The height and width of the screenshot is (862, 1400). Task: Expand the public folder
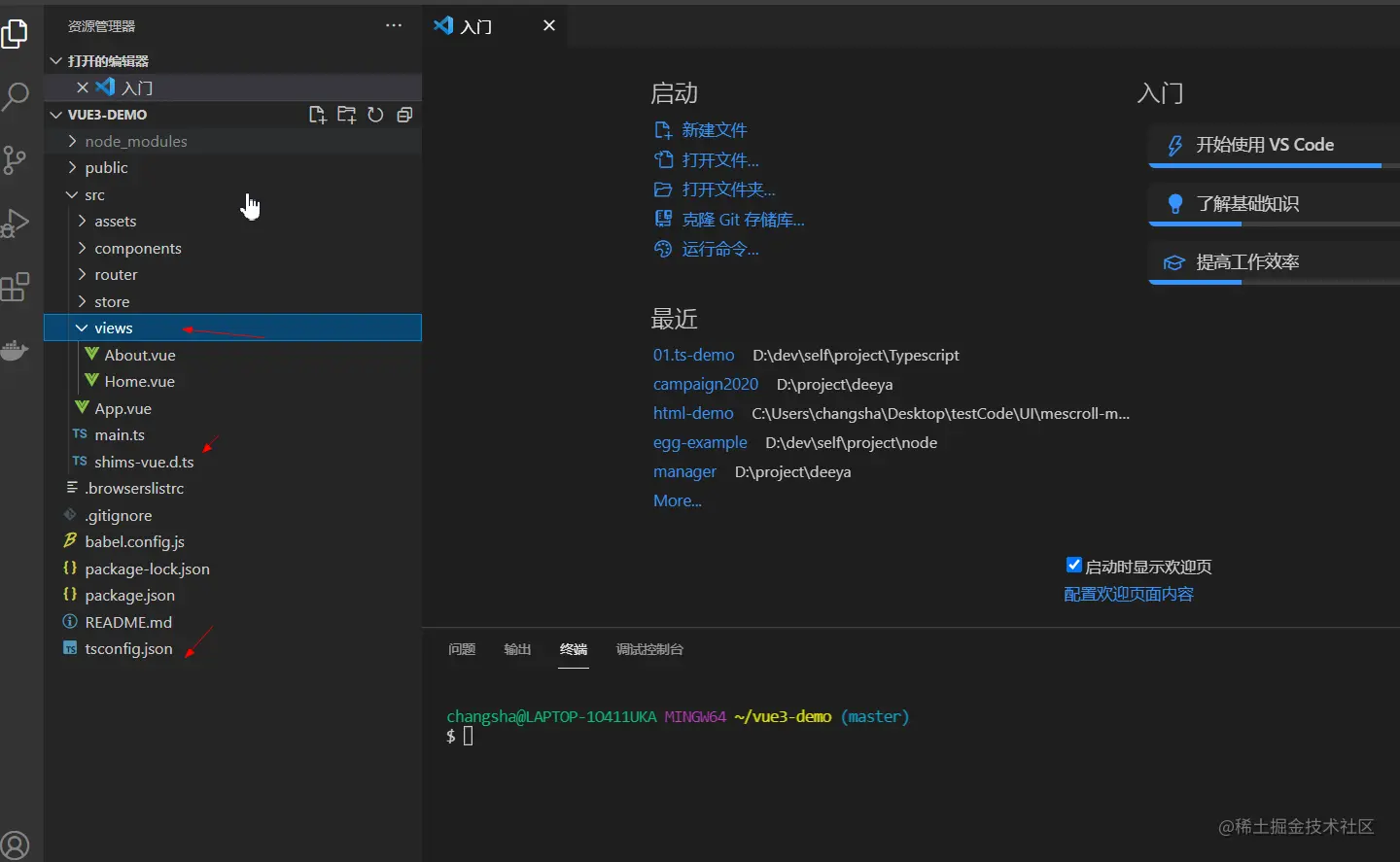pos(233,168)
